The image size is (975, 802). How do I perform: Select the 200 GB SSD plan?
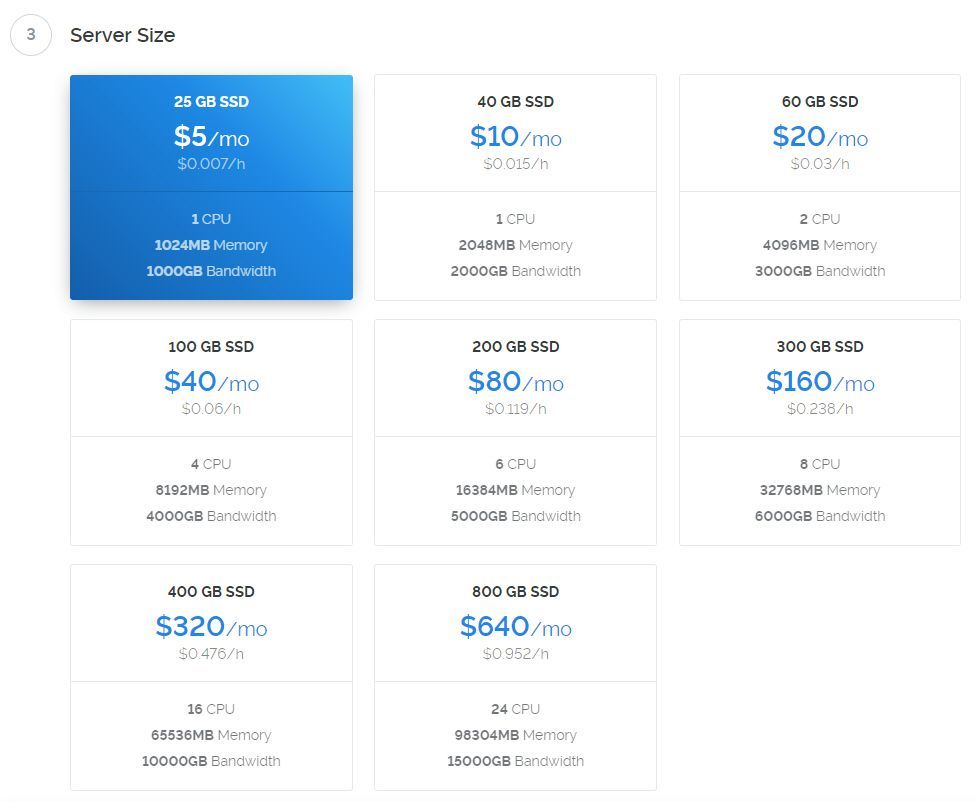(x=515, y=431)
